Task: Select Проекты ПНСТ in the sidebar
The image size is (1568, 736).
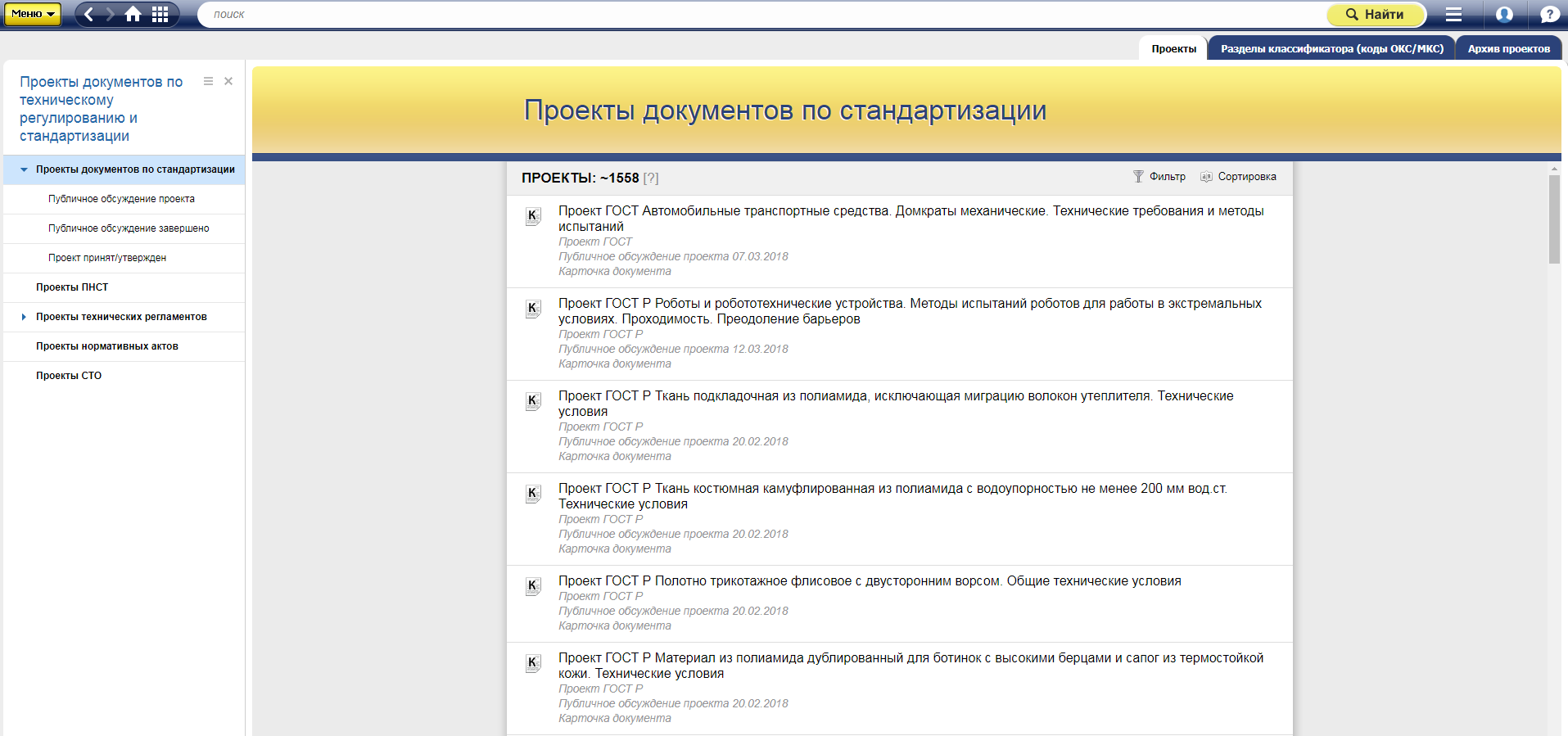Action: (72, 287)
